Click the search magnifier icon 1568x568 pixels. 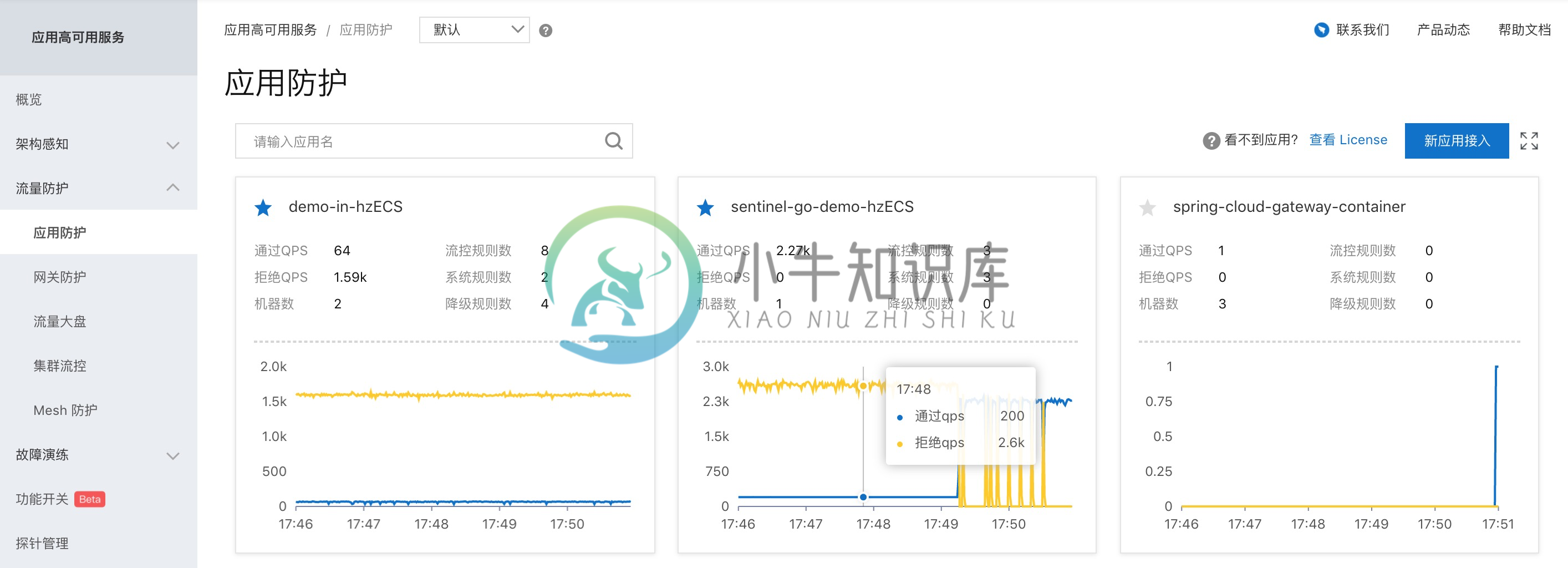coord(614,141)
